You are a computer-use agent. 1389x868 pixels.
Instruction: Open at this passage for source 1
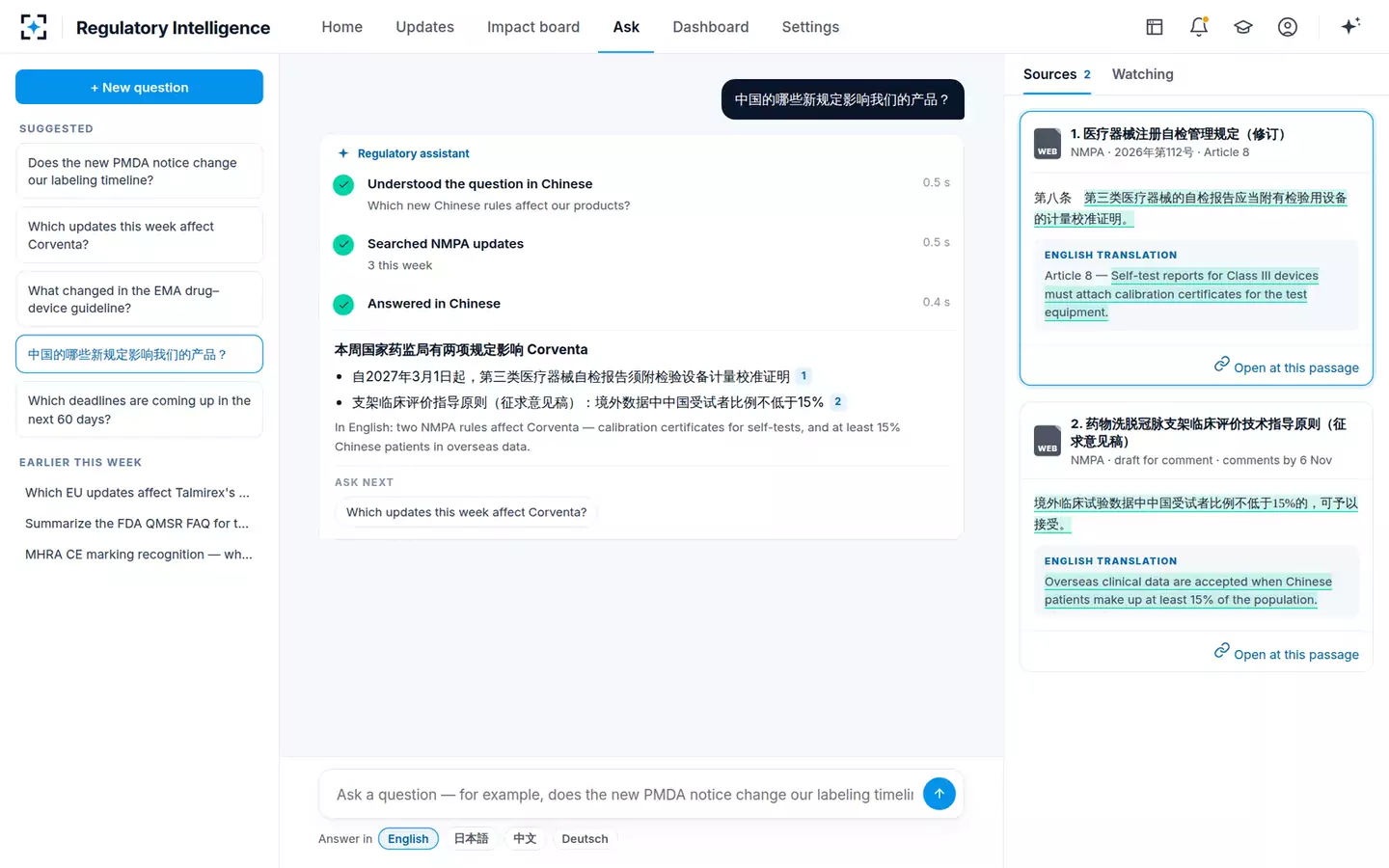pos(1286,366)
